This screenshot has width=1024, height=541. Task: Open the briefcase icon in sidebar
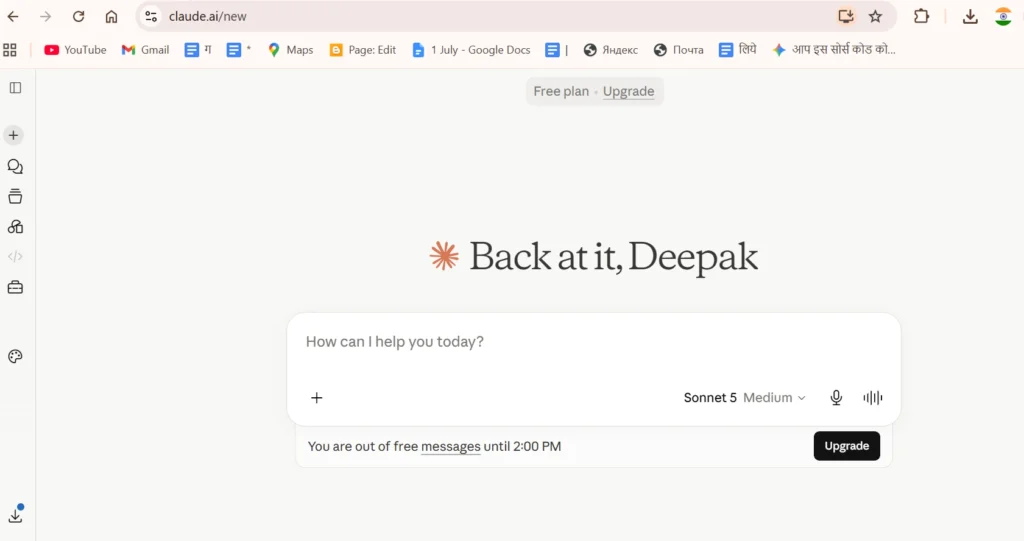(15, 287)
